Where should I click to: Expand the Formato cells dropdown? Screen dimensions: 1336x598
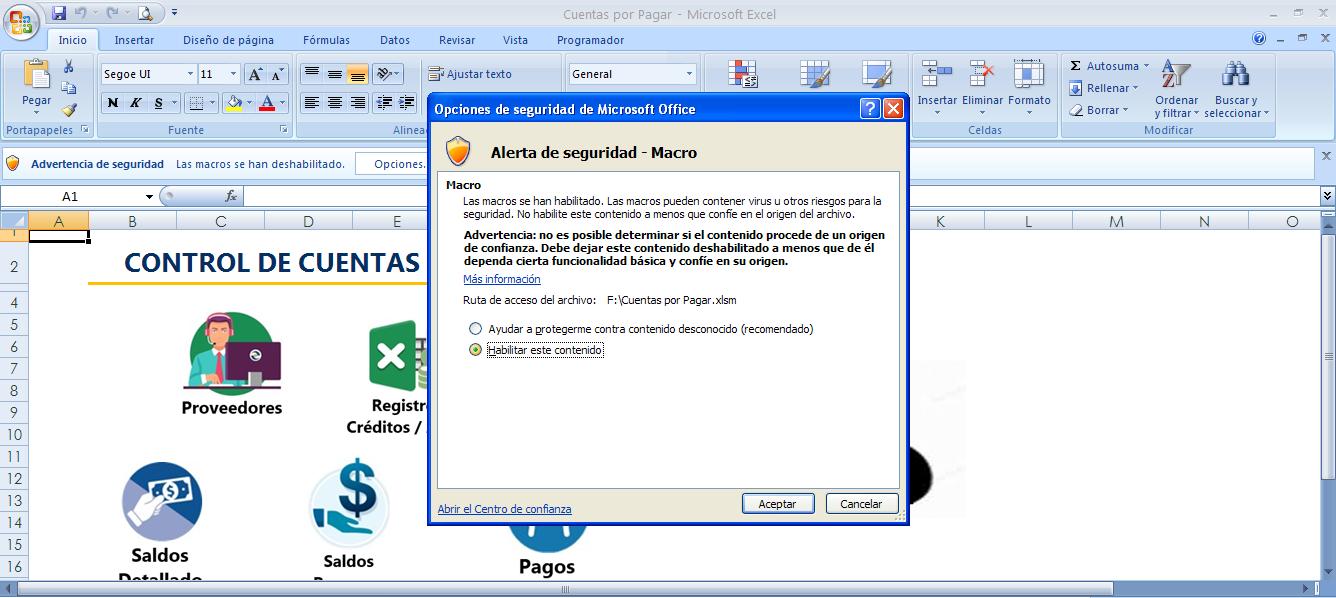click(x=1029, y=112)
